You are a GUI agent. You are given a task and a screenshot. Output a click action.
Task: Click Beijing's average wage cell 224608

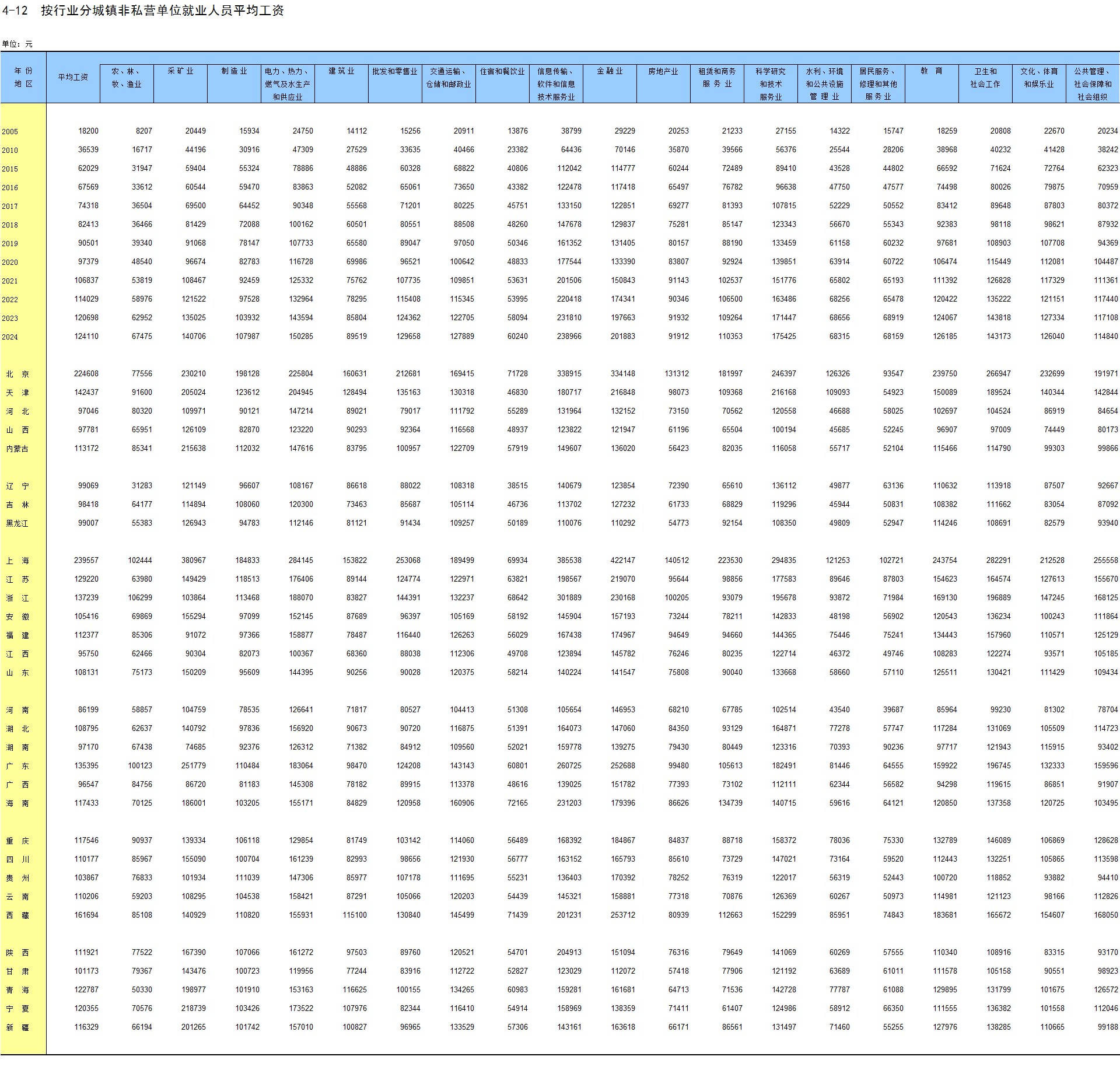click(x=86, y=374)
